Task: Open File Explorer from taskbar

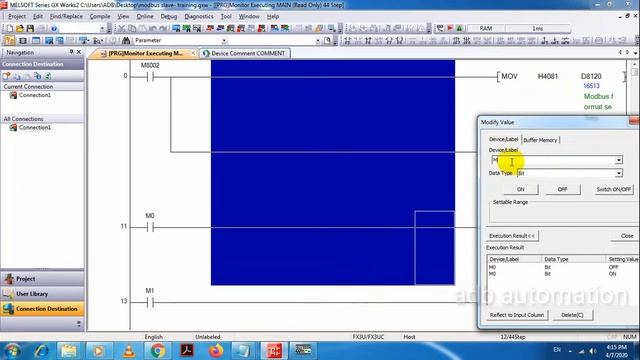Action: point(69,351)
